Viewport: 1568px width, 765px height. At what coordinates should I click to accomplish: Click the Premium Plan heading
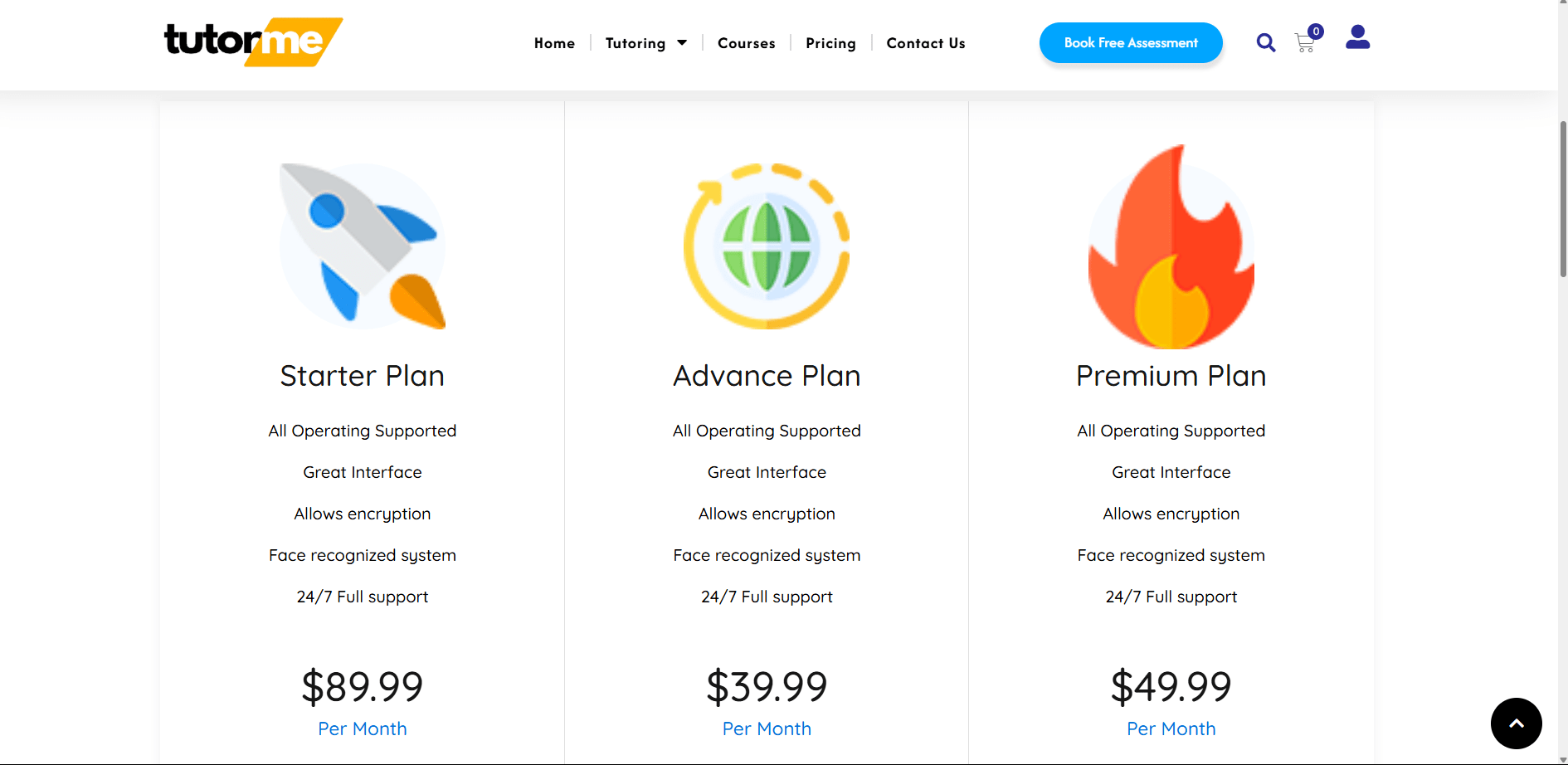click(1171, 376)
